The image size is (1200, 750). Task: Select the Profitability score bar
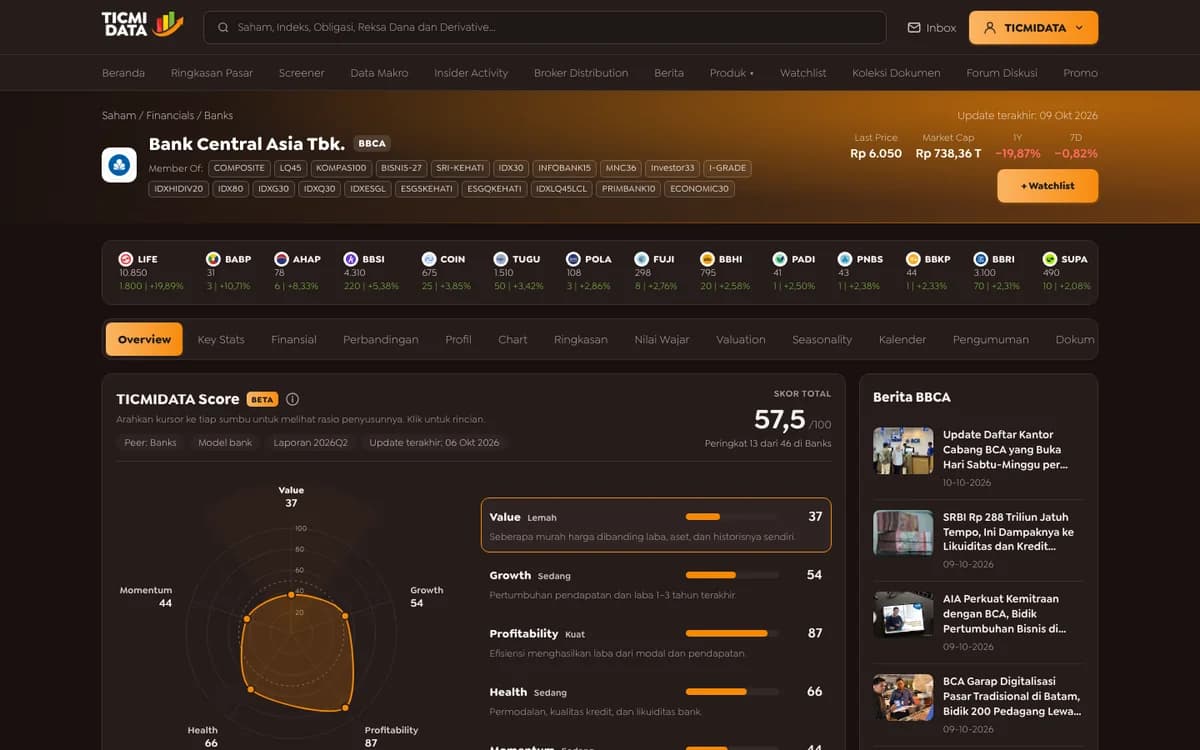coord(733,633)
